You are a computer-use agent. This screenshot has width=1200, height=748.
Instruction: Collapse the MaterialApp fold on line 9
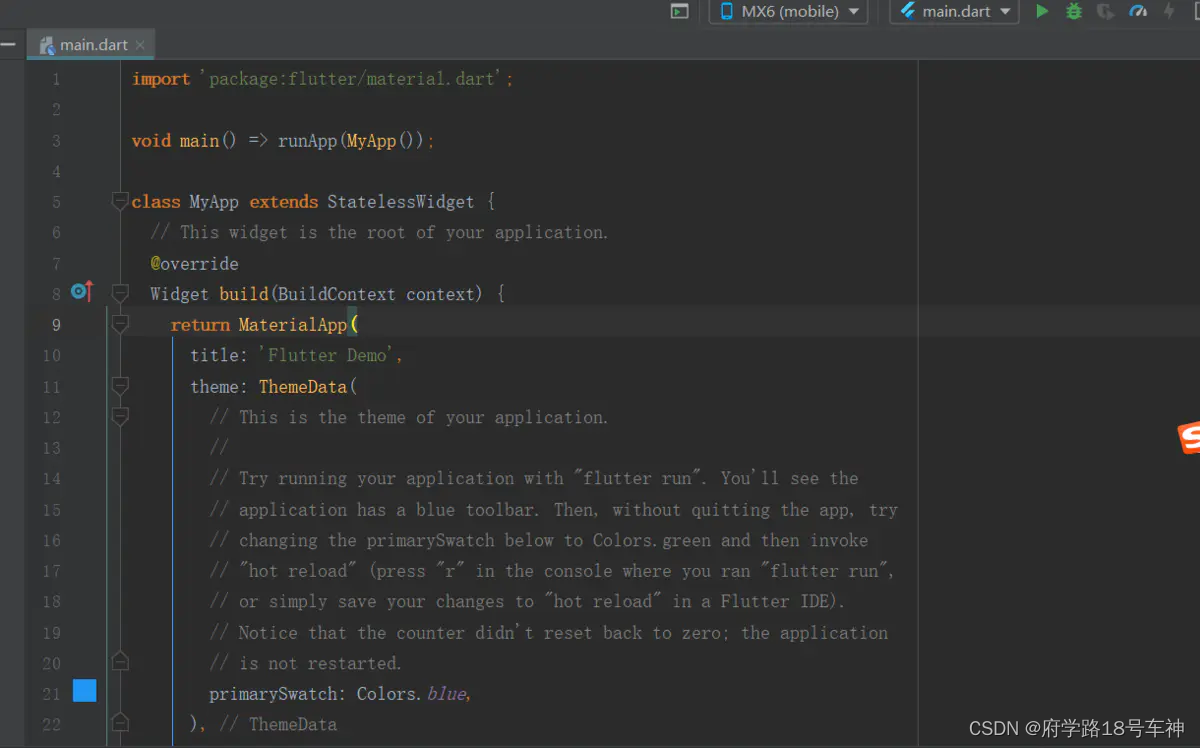tap(120, 324)
